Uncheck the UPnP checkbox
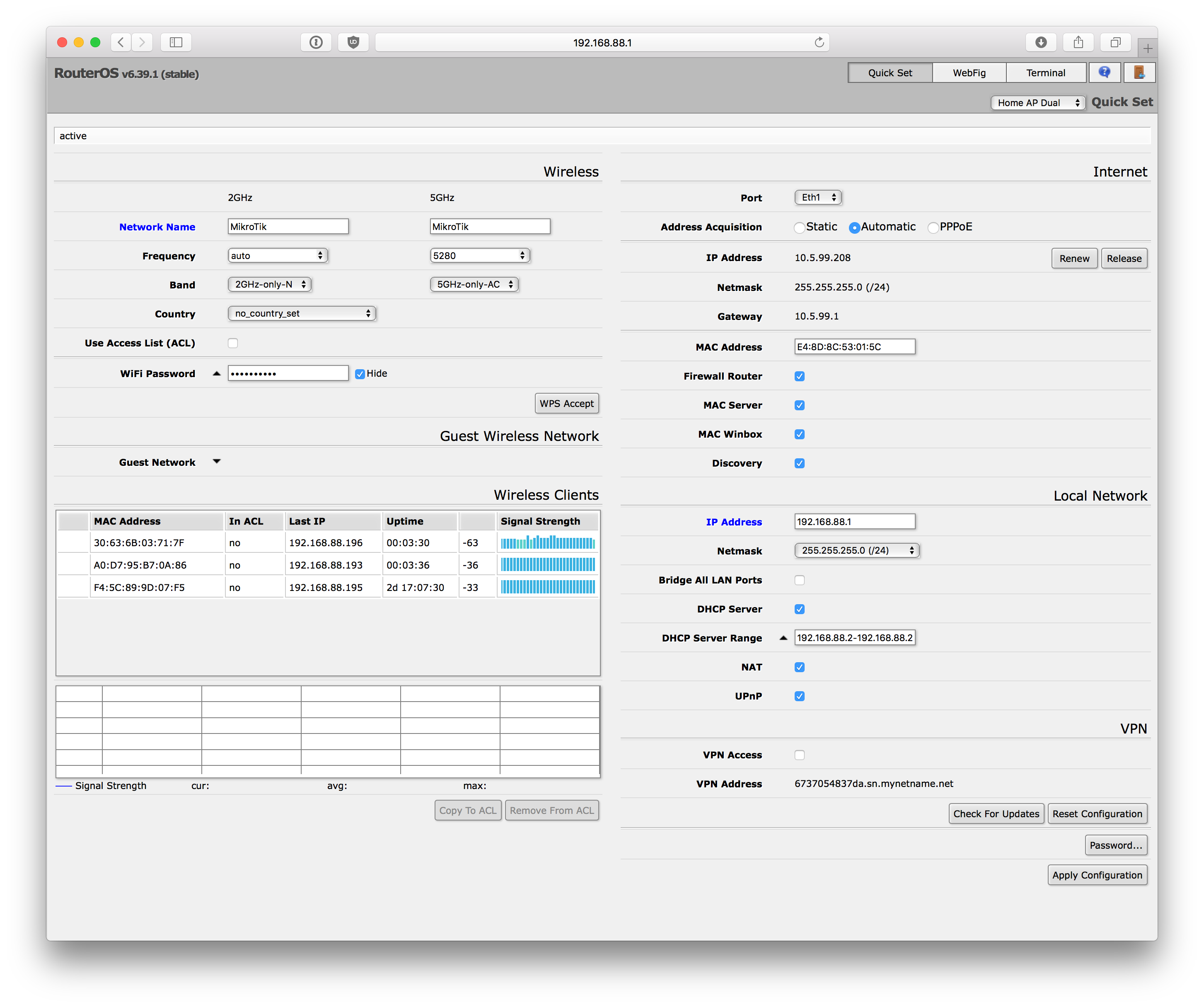Screen dimensions: 1204x1007 799,696
